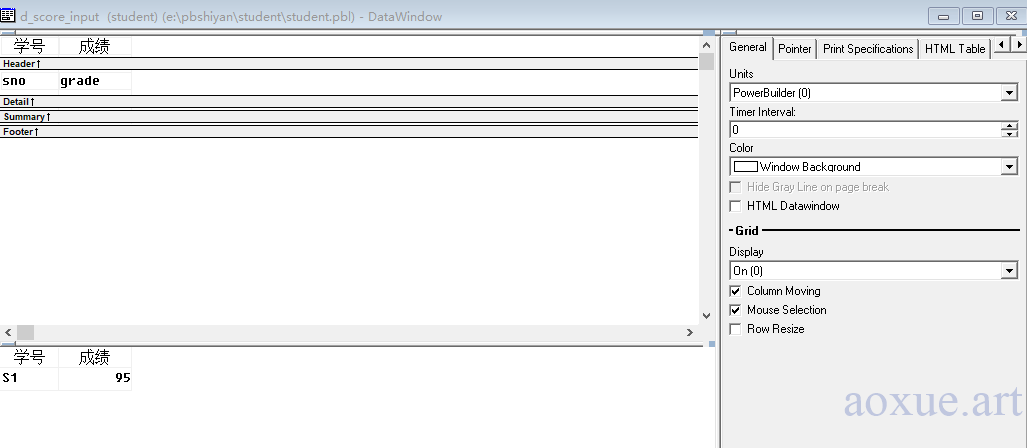Uncheck the Mouse Selection checkbox
Screen dimensions: 1027x448
[736, 310]
